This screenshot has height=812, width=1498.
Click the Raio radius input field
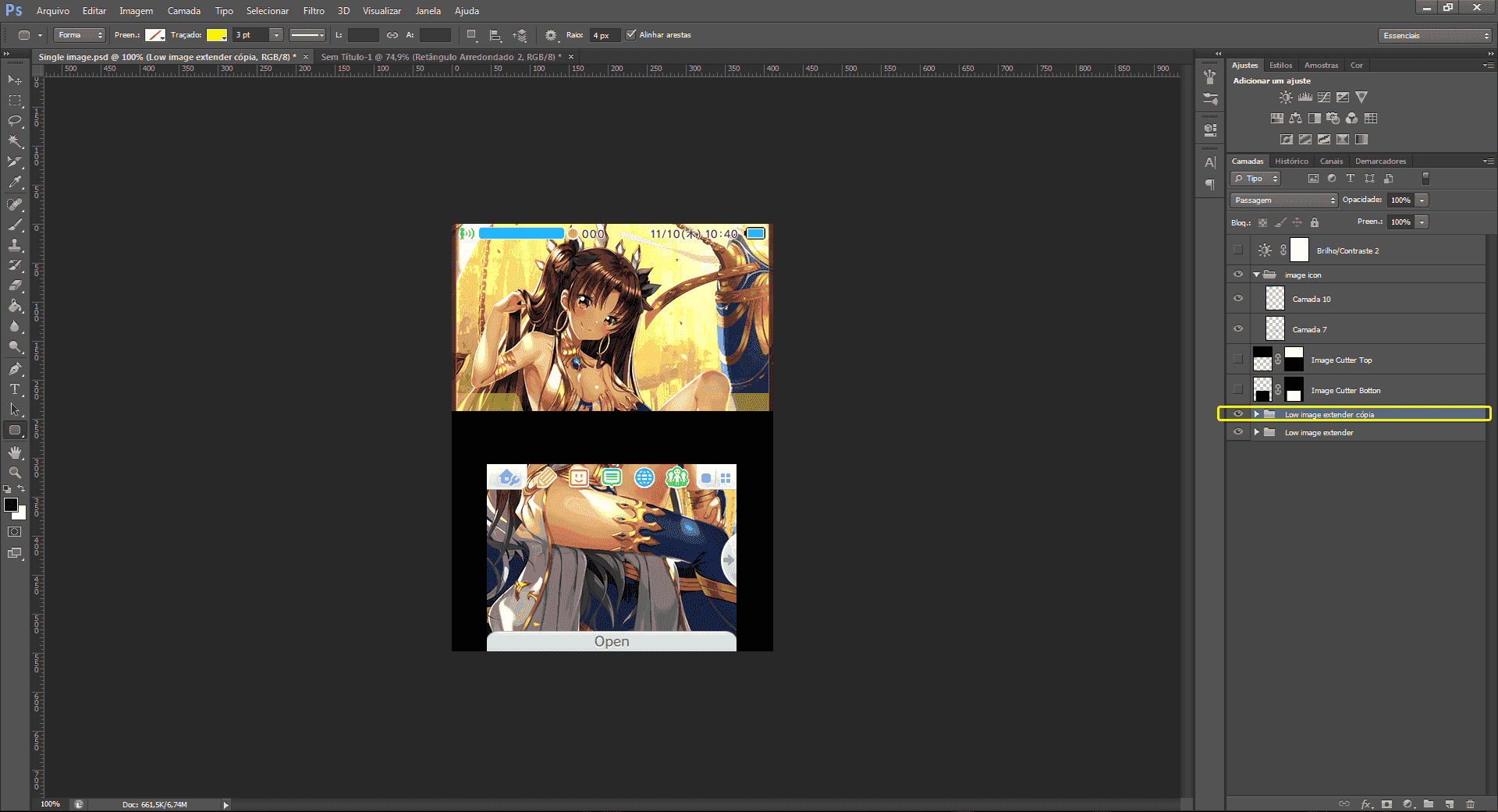(x=604, y=35)
